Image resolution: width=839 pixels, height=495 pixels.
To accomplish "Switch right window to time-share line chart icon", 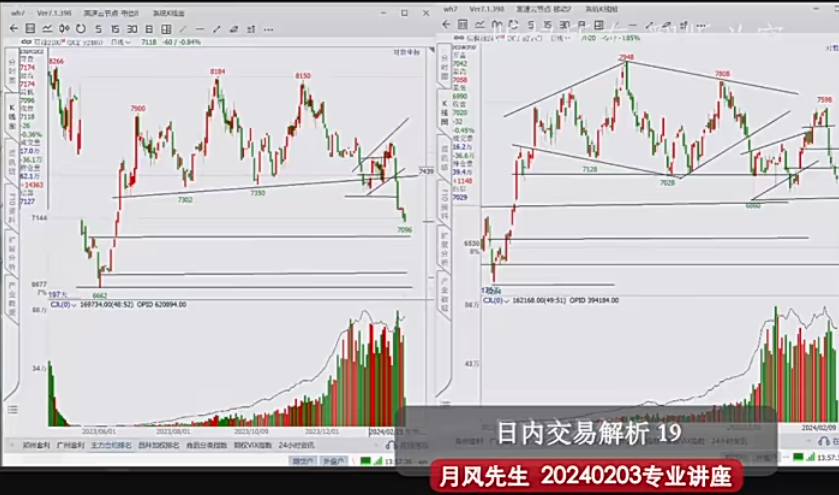I will [x=479, y=25].
